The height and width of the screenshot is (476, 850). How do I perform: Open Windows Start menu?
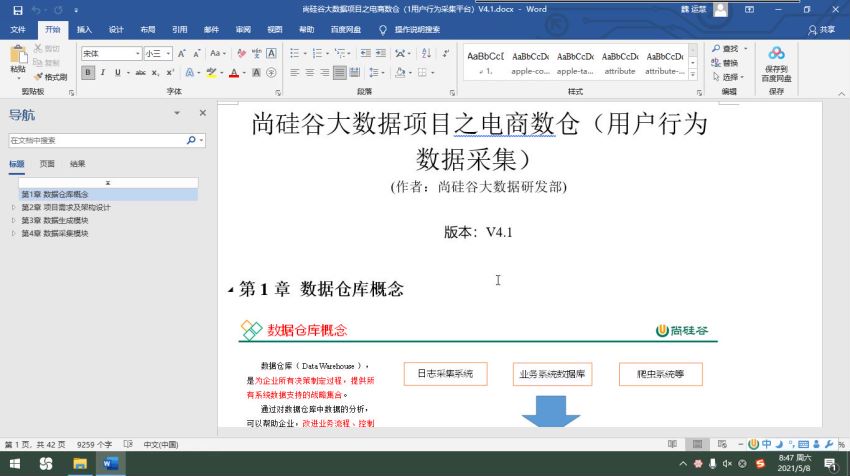tap(15, 464)
